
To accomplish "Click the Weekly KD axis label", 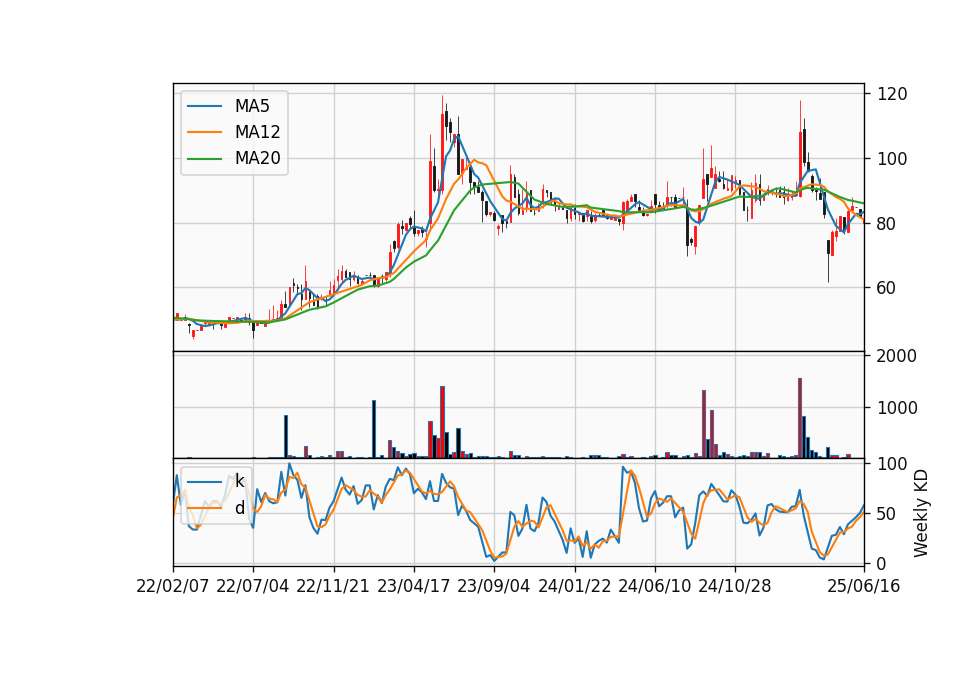I will 921,513.
